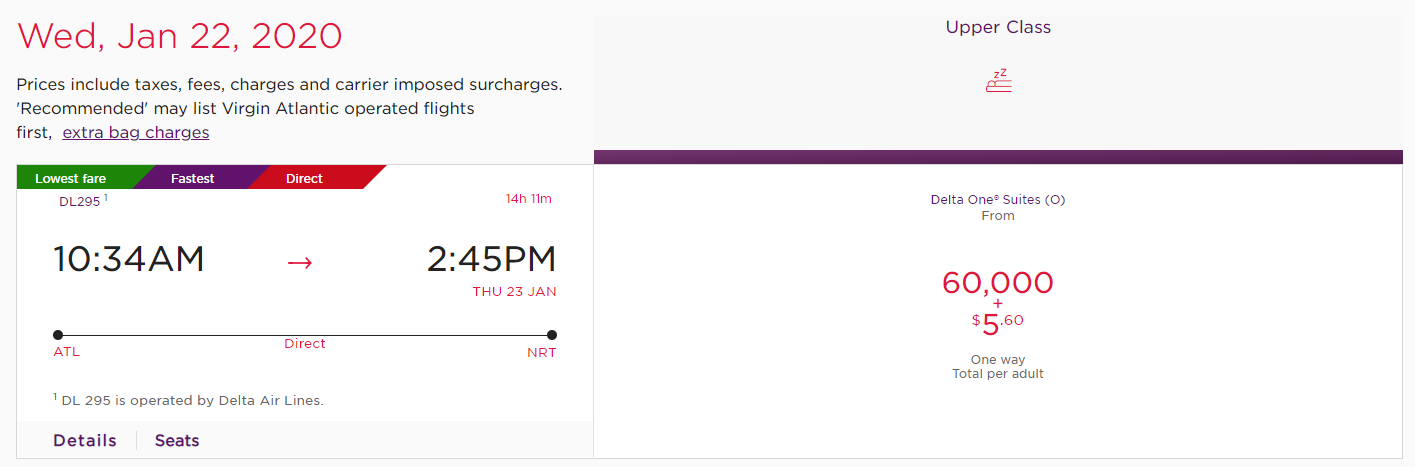Open the Details tab for flight DL295

85,441
